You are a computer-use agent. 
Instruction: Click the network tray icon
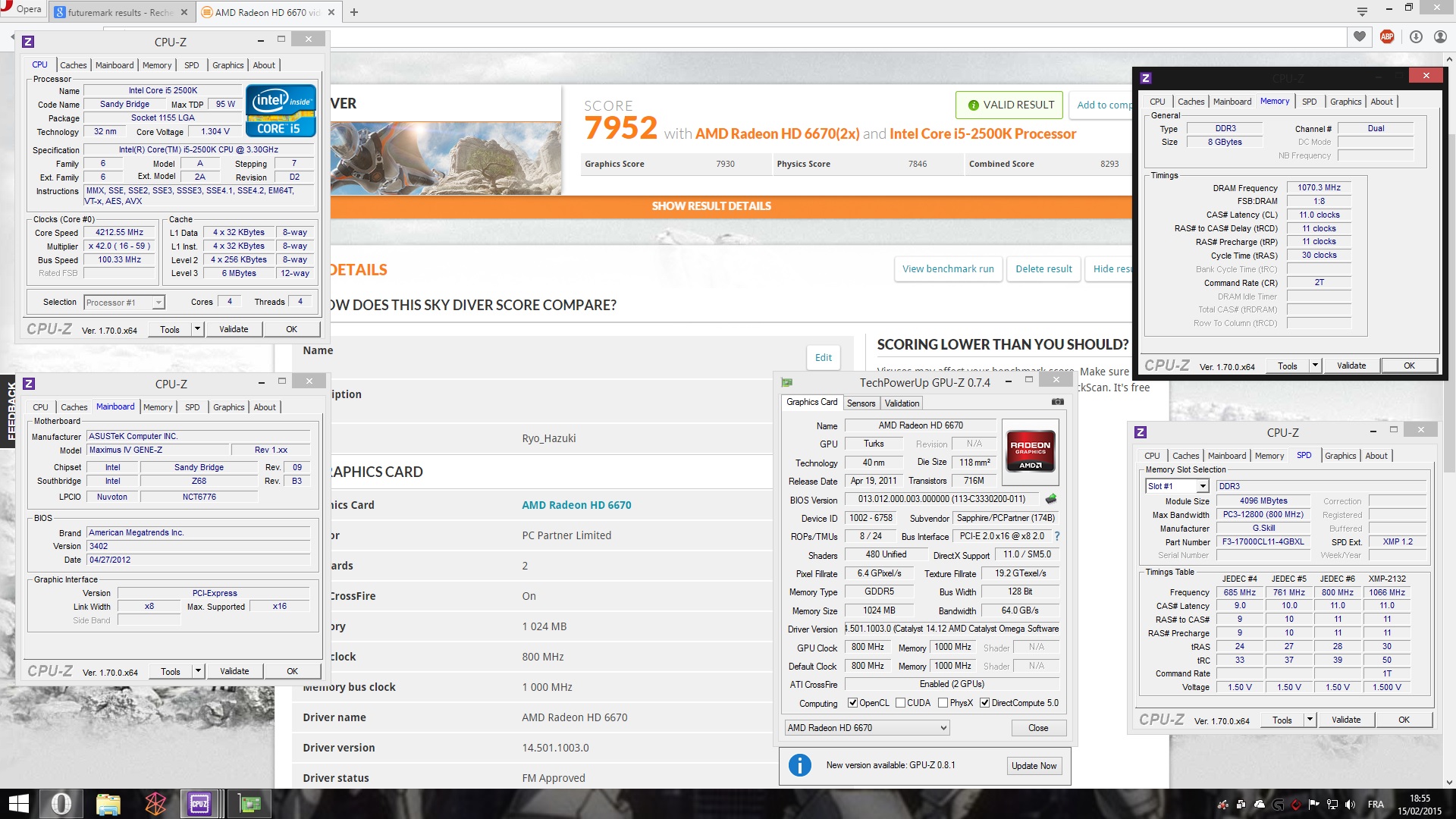coord(1332,805)
